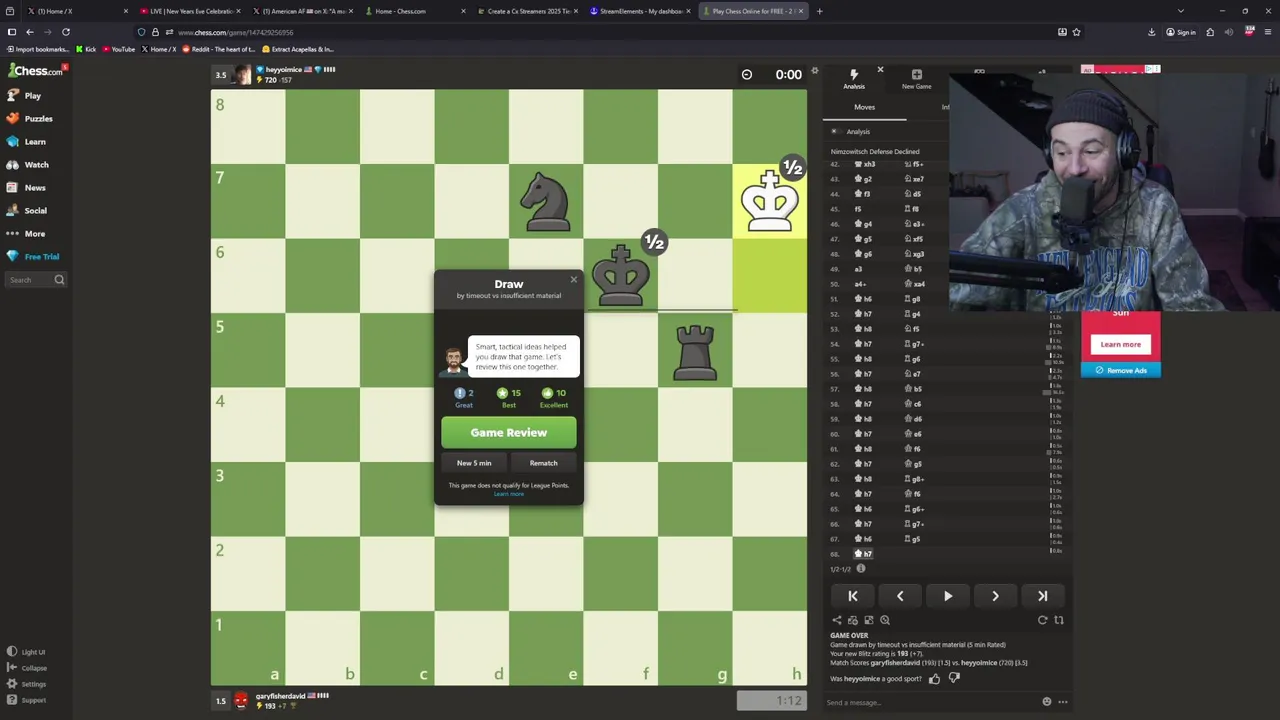
Task: Open the Play menu in the sidebar
Action: click(25, 96)
